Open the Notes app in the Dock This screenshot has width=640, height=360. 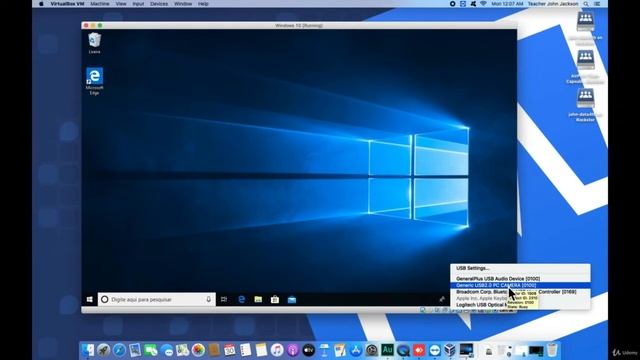tap(261, 350)
